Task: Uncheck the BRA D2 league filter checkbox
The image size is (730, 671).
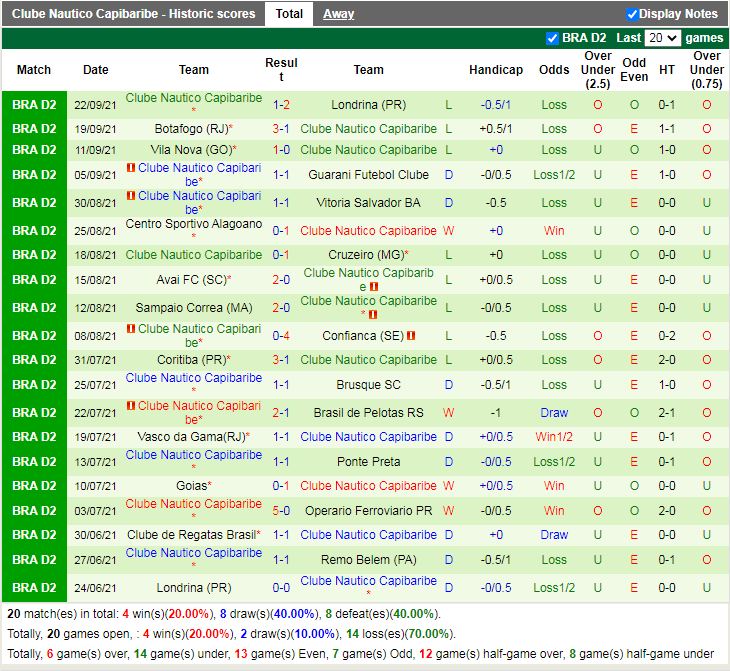Action: tap(553, 38)
